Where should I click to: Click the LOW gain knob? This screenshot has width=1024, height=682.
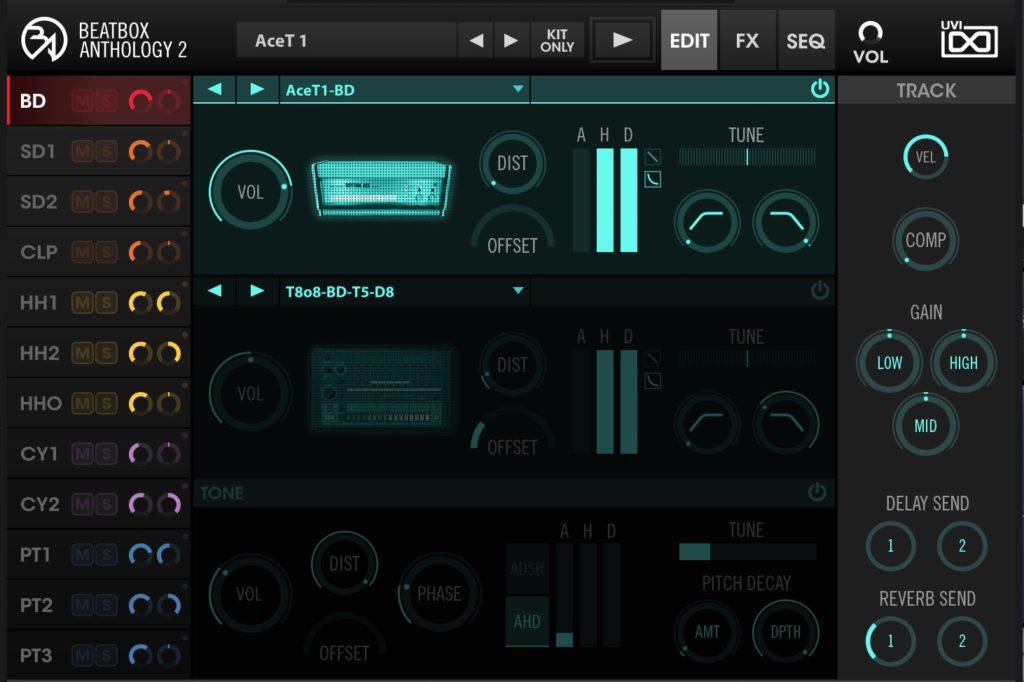[x=889, y=363]
